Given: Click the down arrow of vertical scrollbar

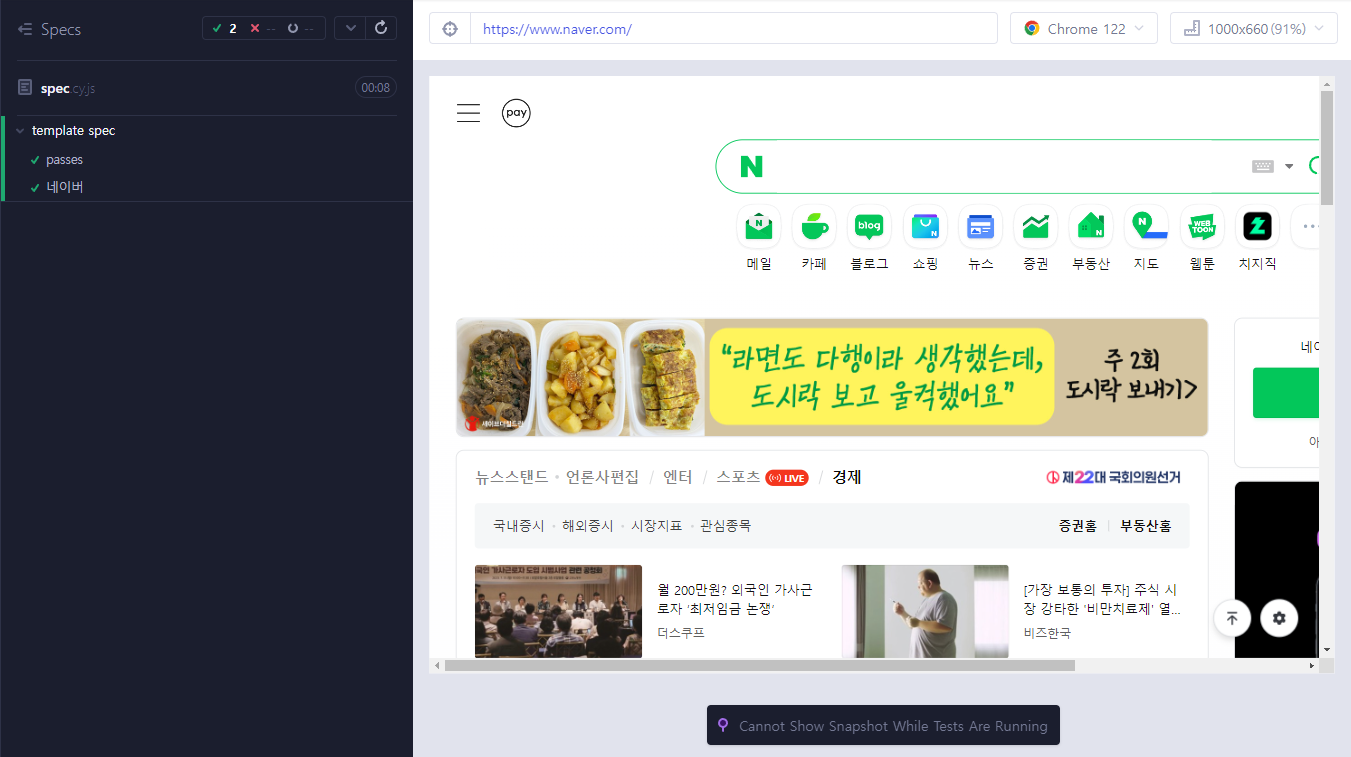Looking at the screenshot, I should (1327, 650).
